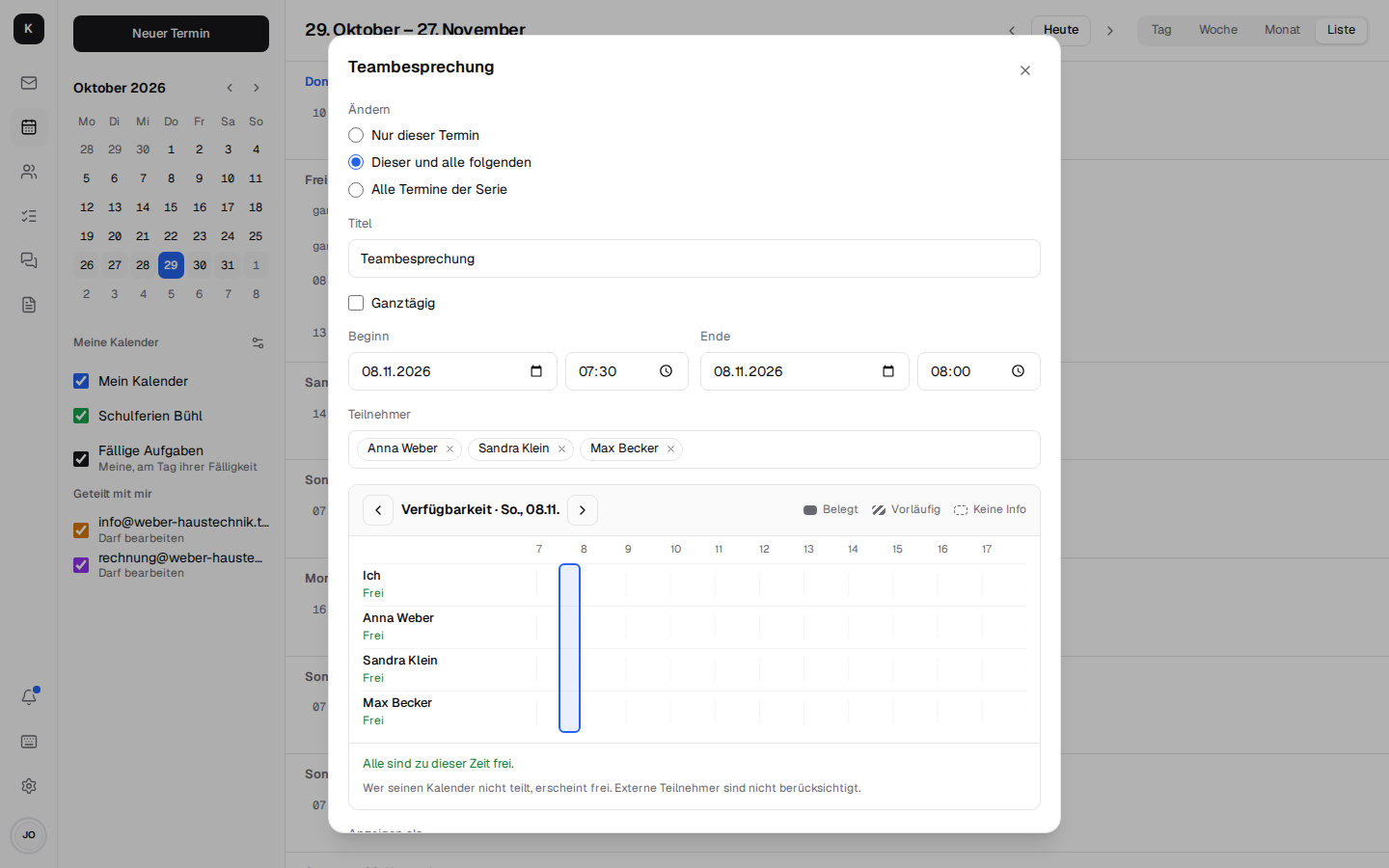
Task: Open the tasks checklist icon in sidebar
Action: click(29, 216)
